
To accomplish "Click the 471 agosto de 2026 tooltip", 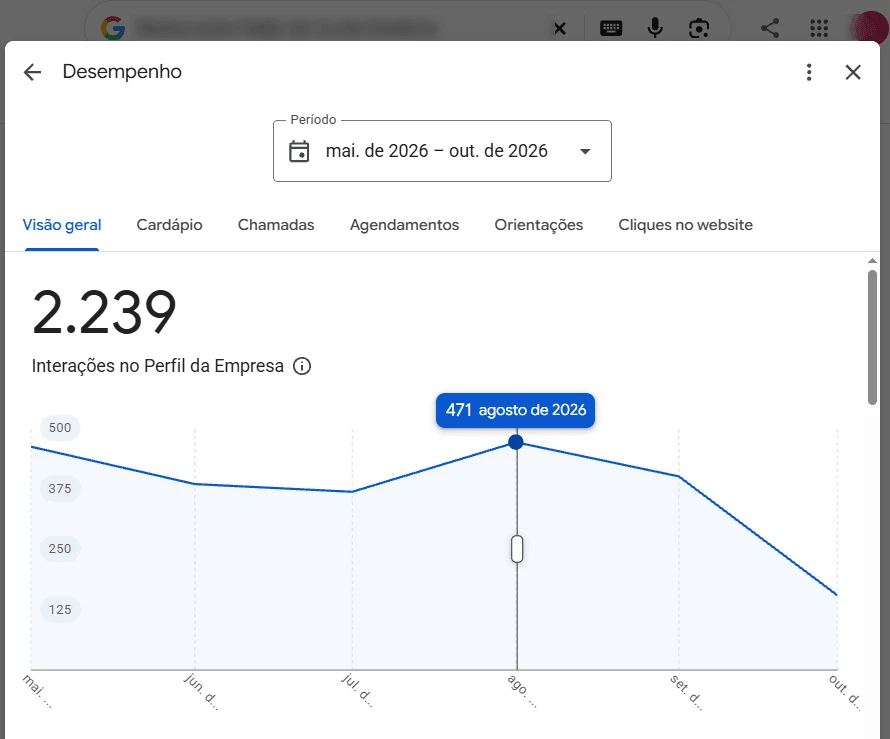I will (x=515, y=410).
